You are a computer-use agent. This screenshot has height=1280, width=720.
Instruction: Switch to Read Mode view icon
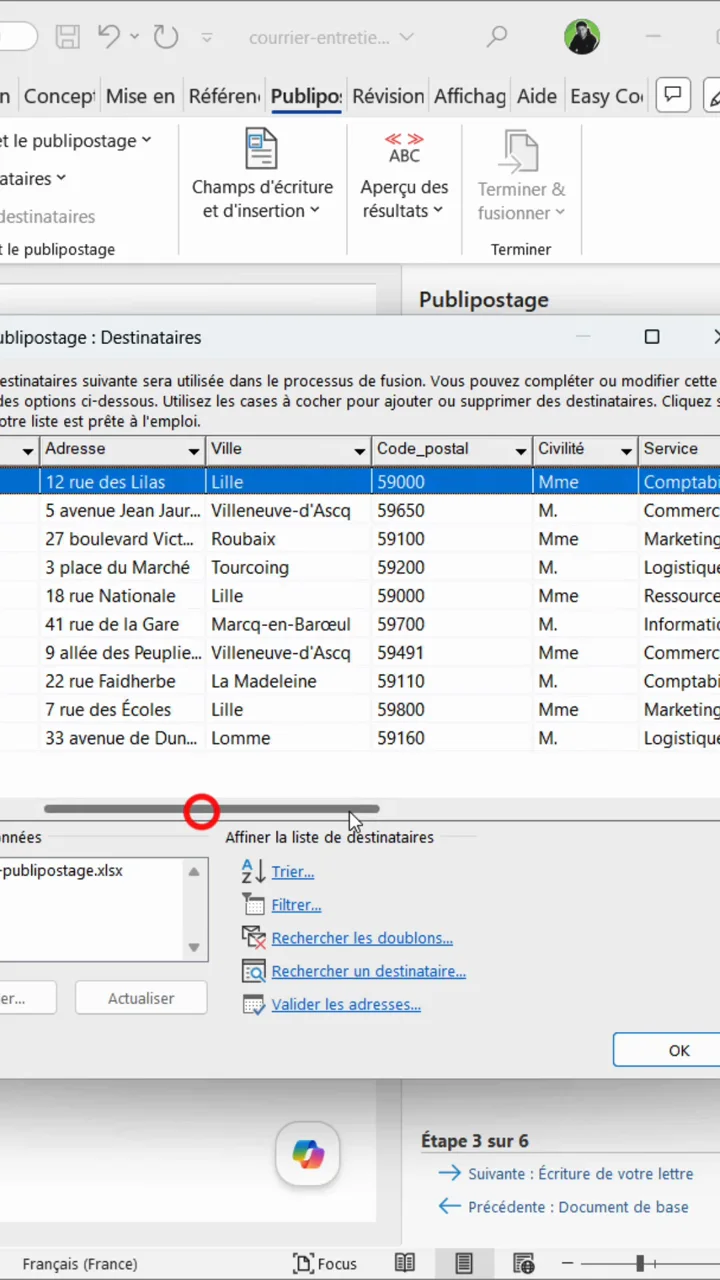point(405,1263)
